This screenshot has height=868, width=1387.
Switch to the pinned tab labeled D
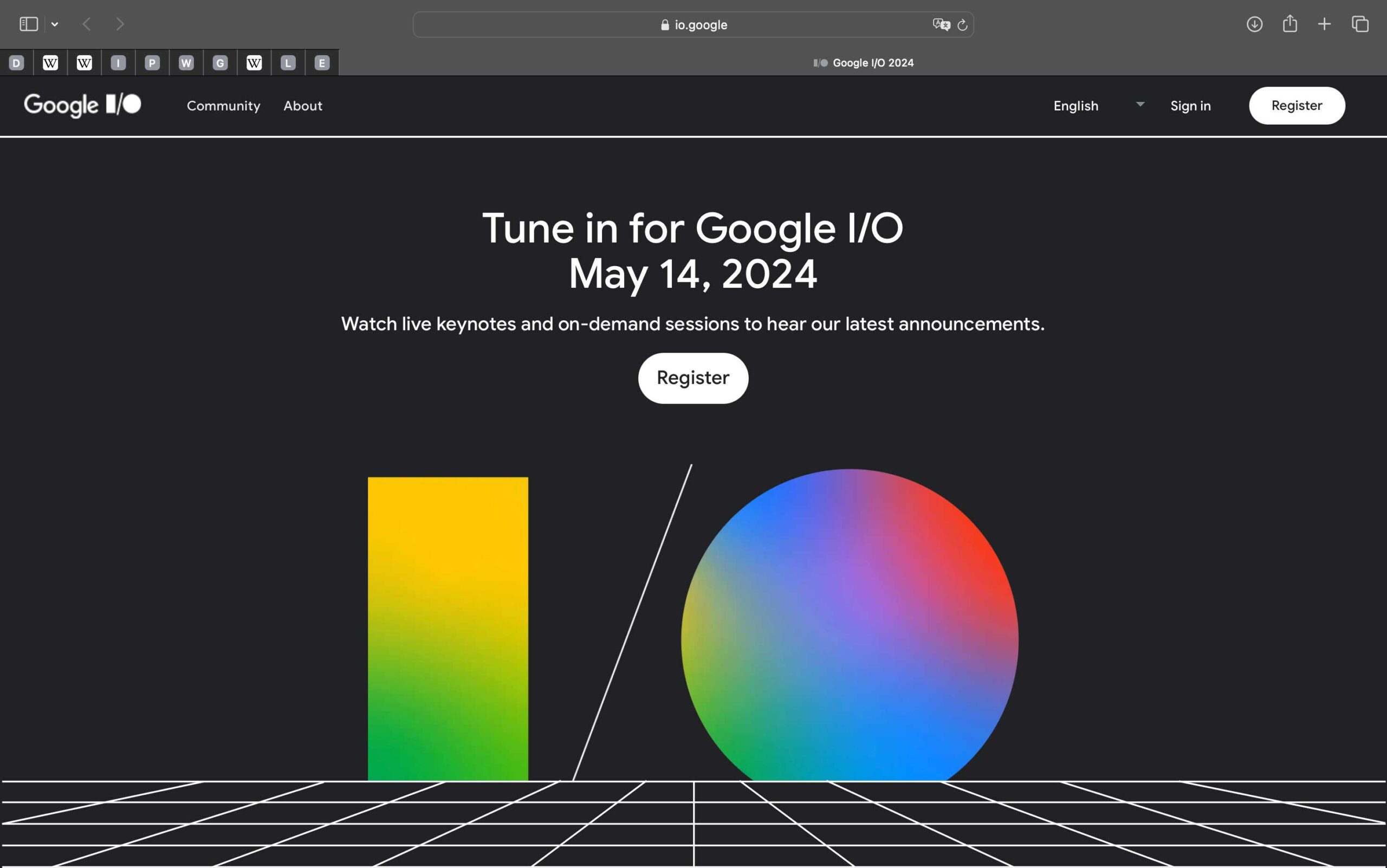[17, 62]
